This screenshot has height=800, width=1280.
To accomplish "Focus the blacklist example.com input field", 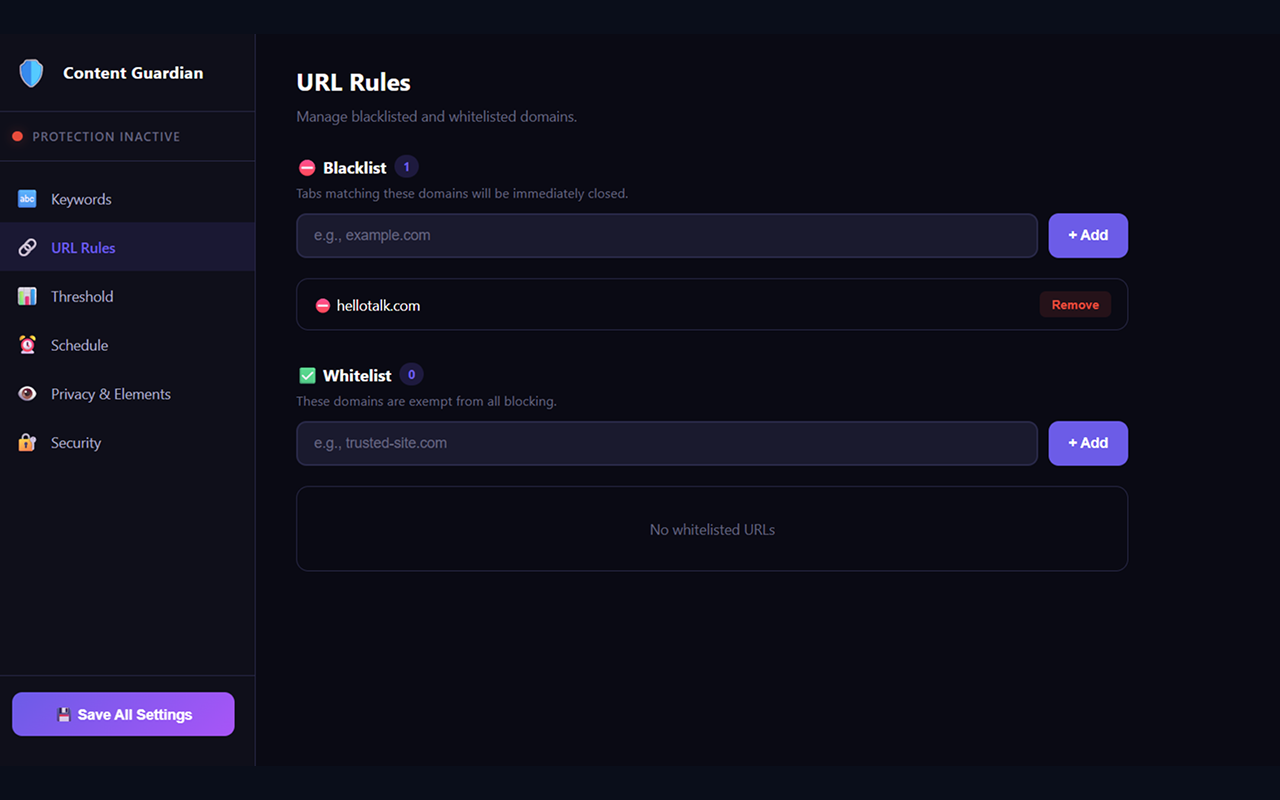I will [x=667, y=235].
